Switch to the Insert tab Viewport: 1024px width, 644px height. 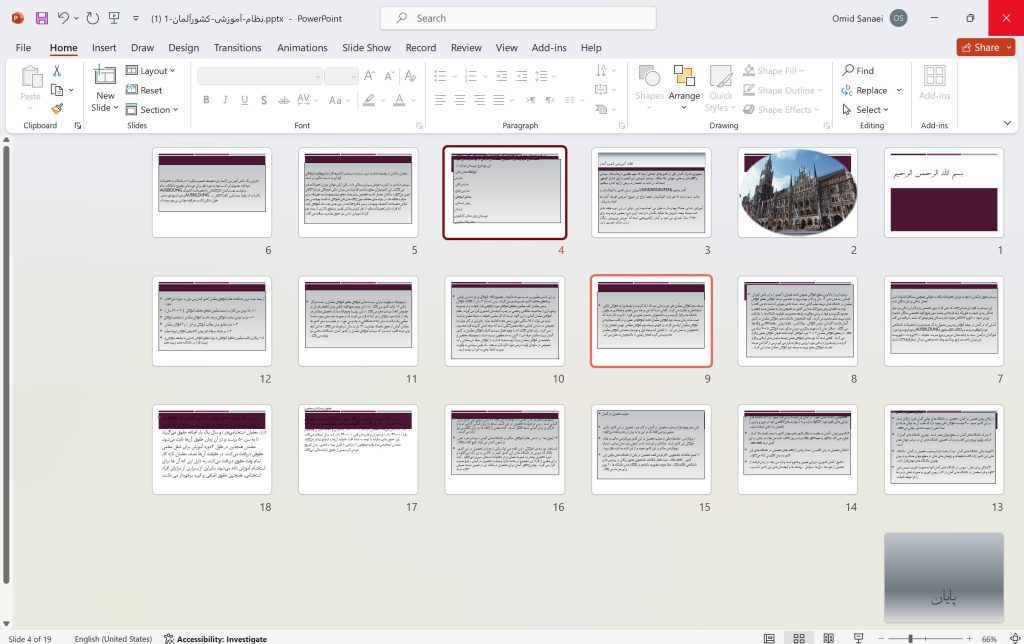pyautogui.click(x=104, y=48)
